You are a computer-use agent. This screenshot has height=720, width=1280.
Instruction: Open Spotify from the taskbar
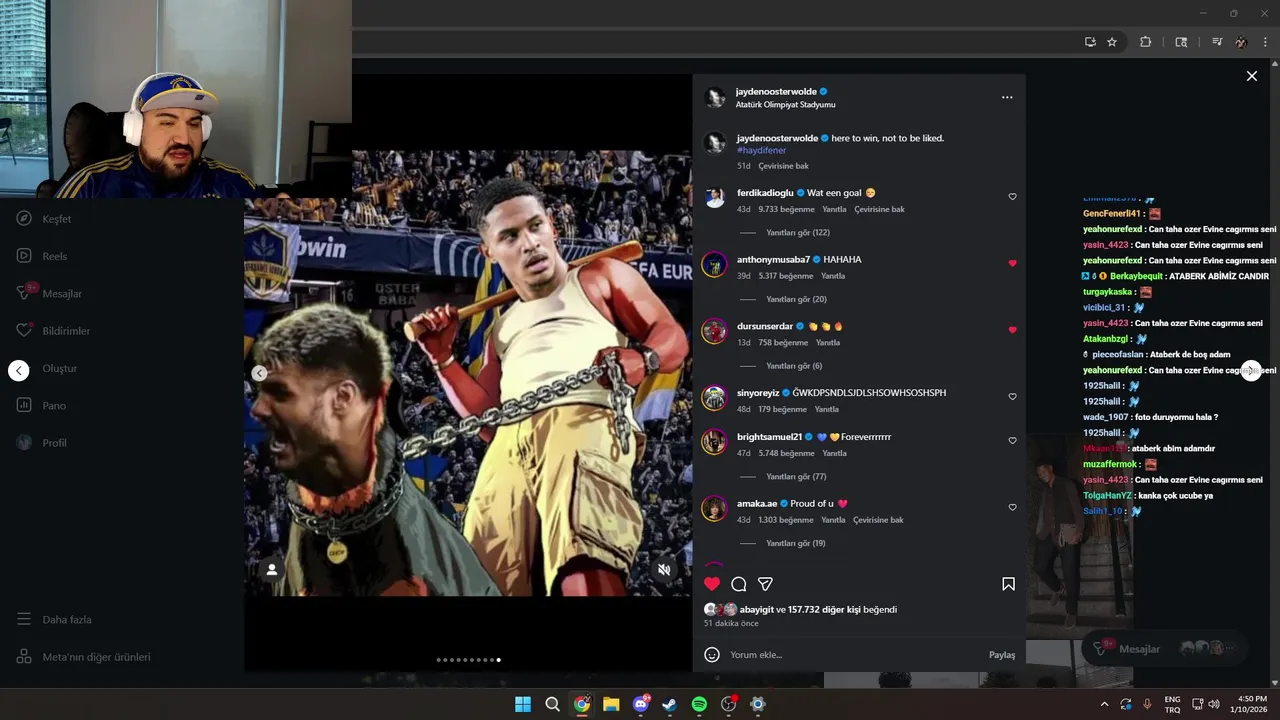tap(699, 704)
